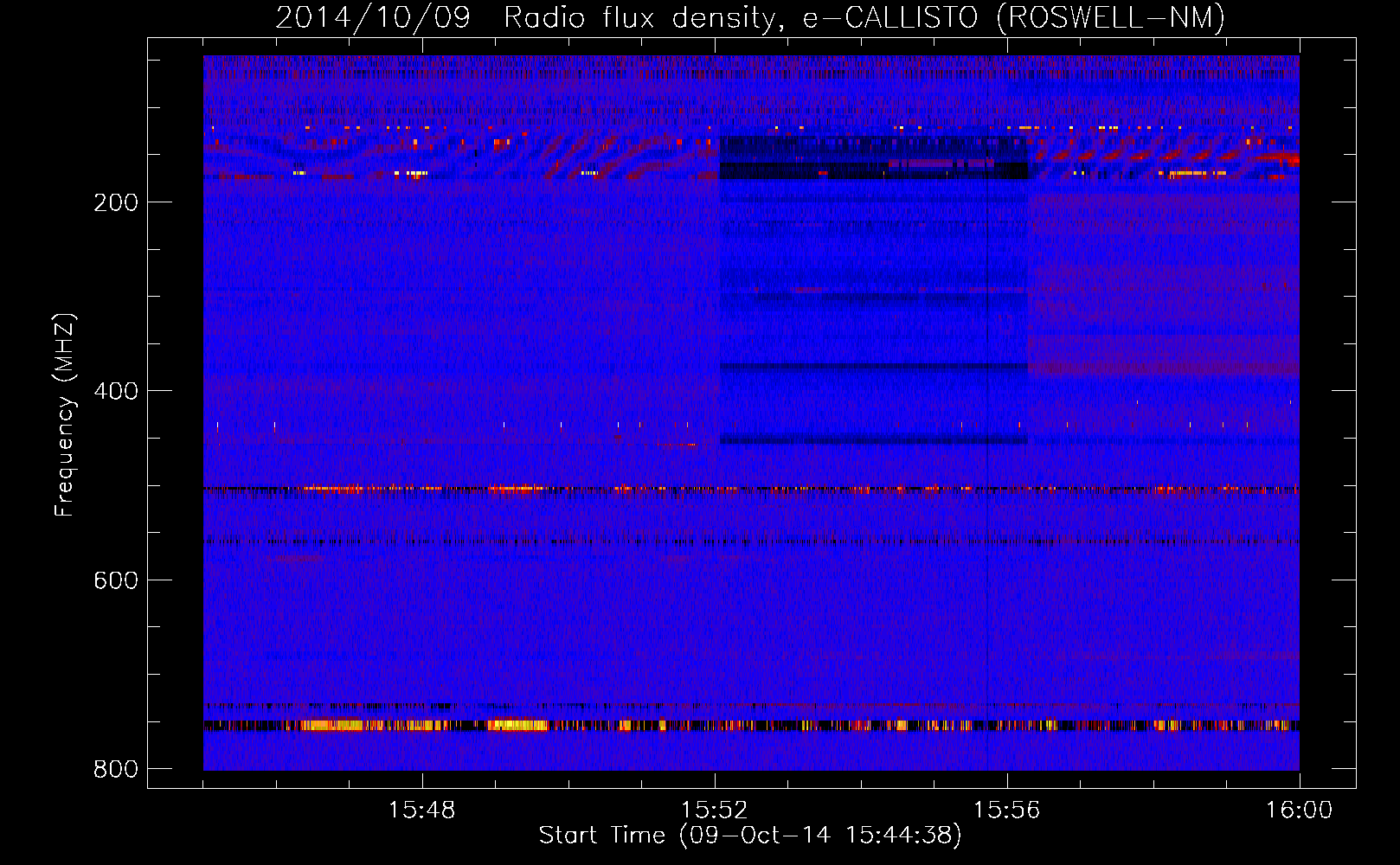Click the 15:56 time tick label
The image size is (1400, 865).
pyautogui.click(x=1006, y=811)
